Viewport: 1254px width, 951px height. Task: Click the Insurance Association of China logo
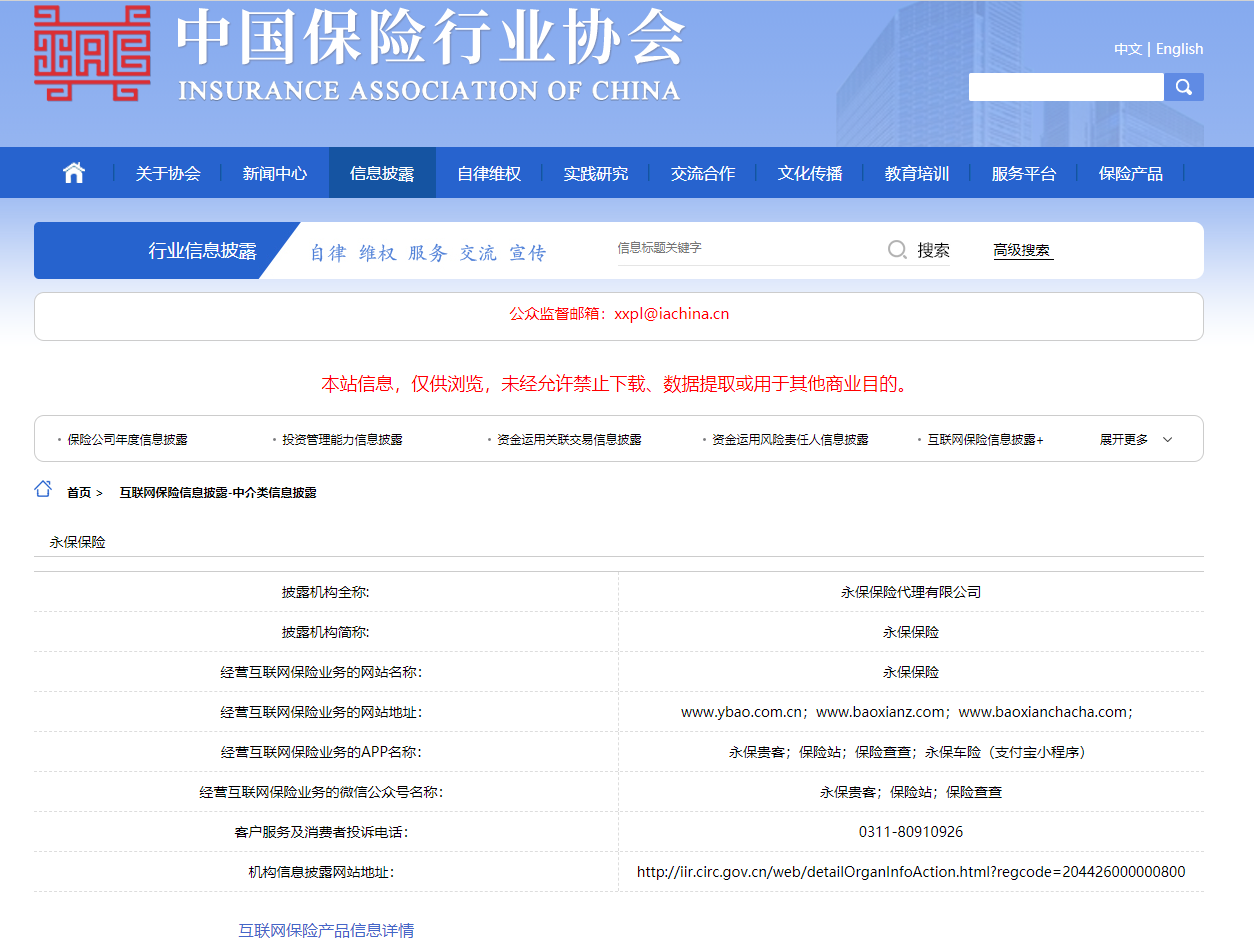92,53
